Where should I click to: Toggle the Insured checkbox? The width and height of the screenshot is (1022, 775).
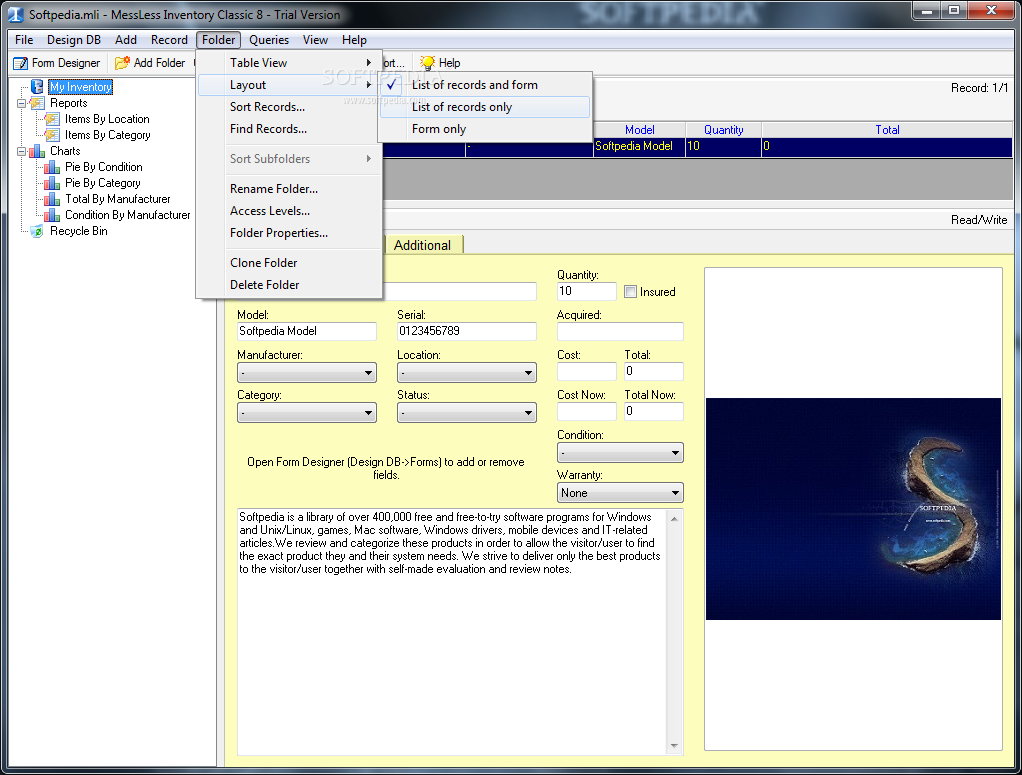click(x=630, y=292)
